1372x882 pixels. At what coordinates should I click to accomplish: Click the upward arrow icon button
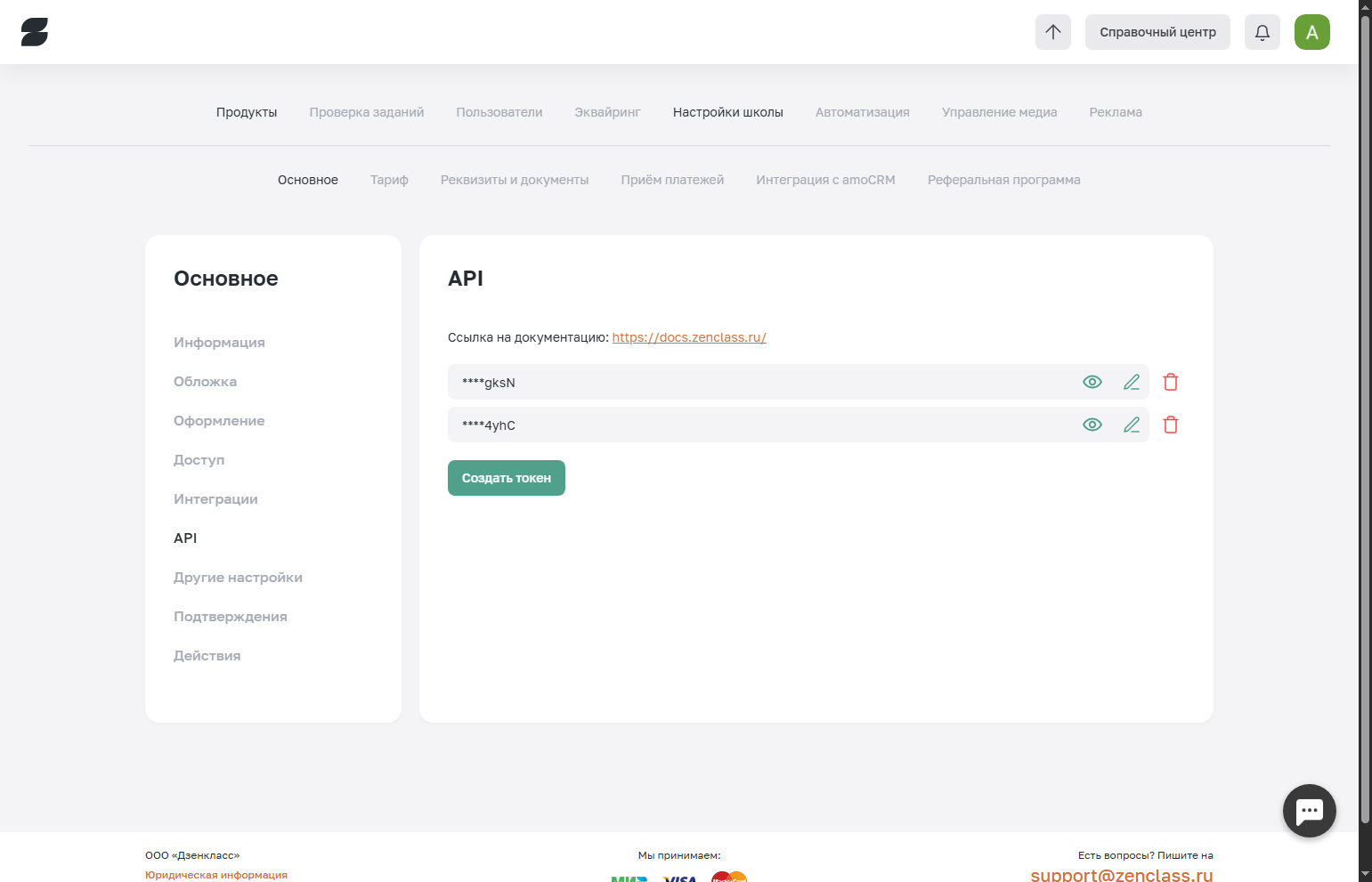click(1053, 32)
